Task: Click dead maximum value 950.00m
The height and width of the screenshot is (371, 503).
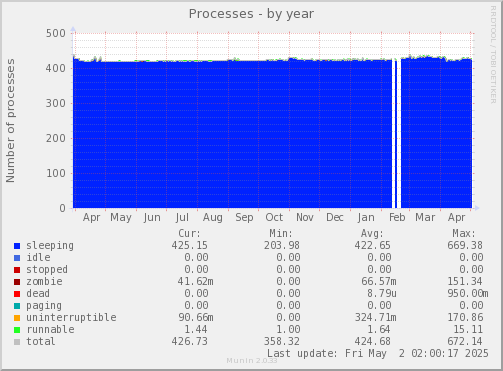Action: pos(468,293)
